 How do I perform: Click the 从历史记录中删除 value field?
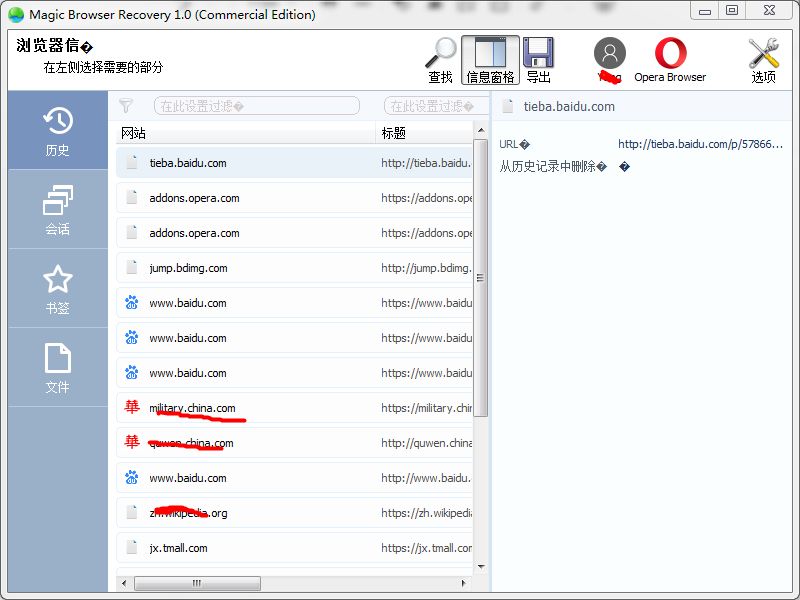pos(624,167)
